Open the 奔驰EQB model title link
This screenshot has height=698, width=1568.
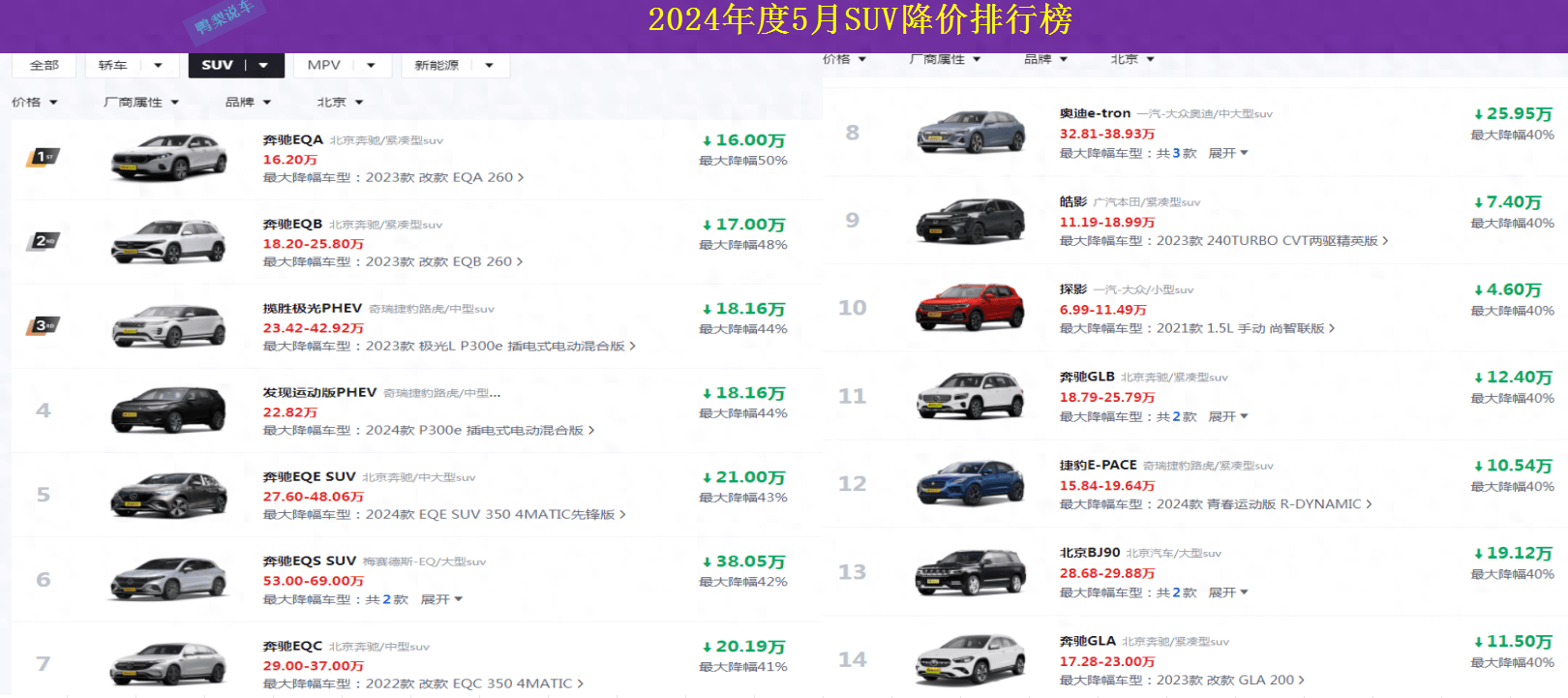click(292, 224)
